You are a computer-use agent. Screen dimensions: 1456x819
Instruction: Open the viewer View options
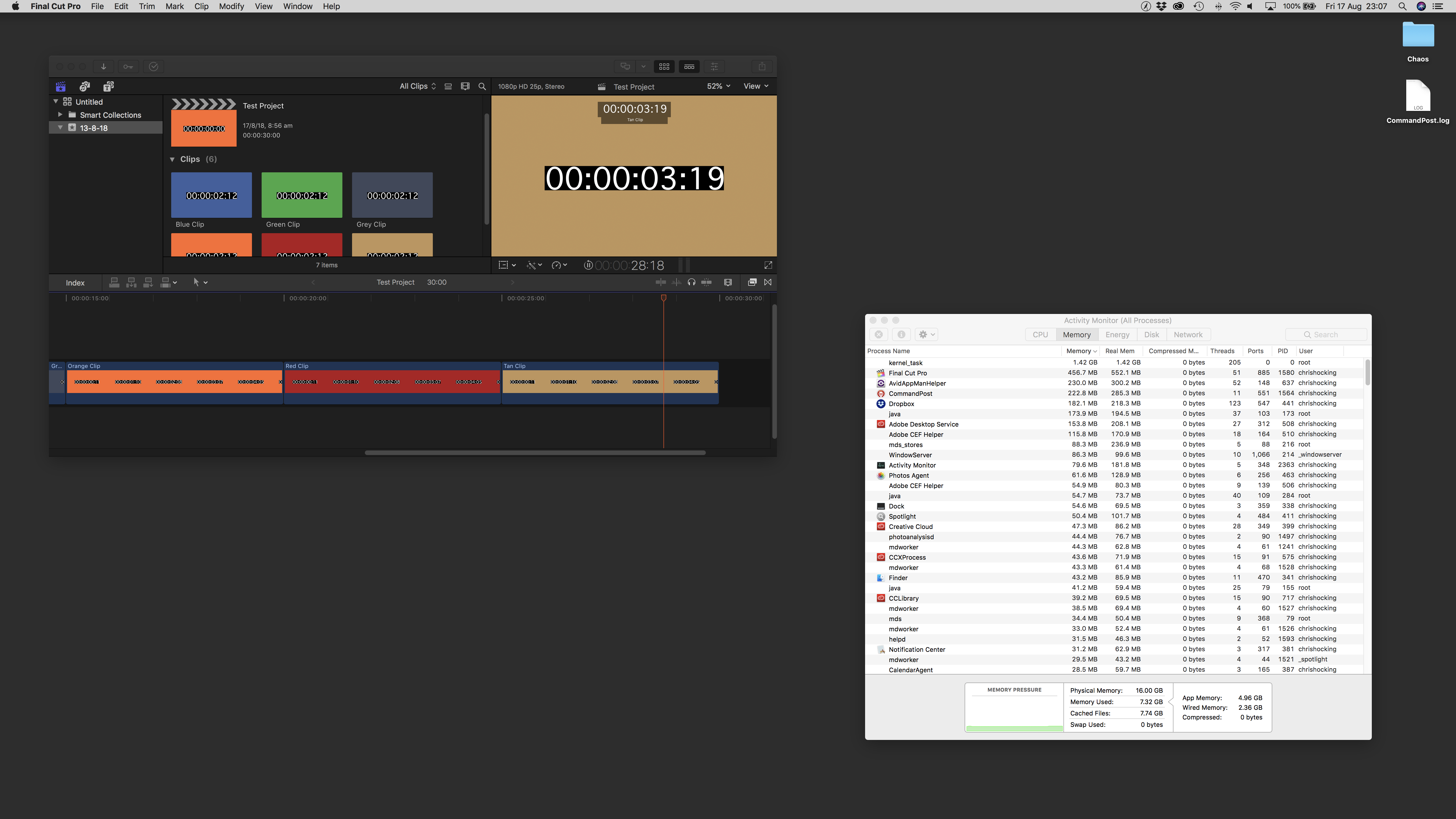[x=755, y=86]
